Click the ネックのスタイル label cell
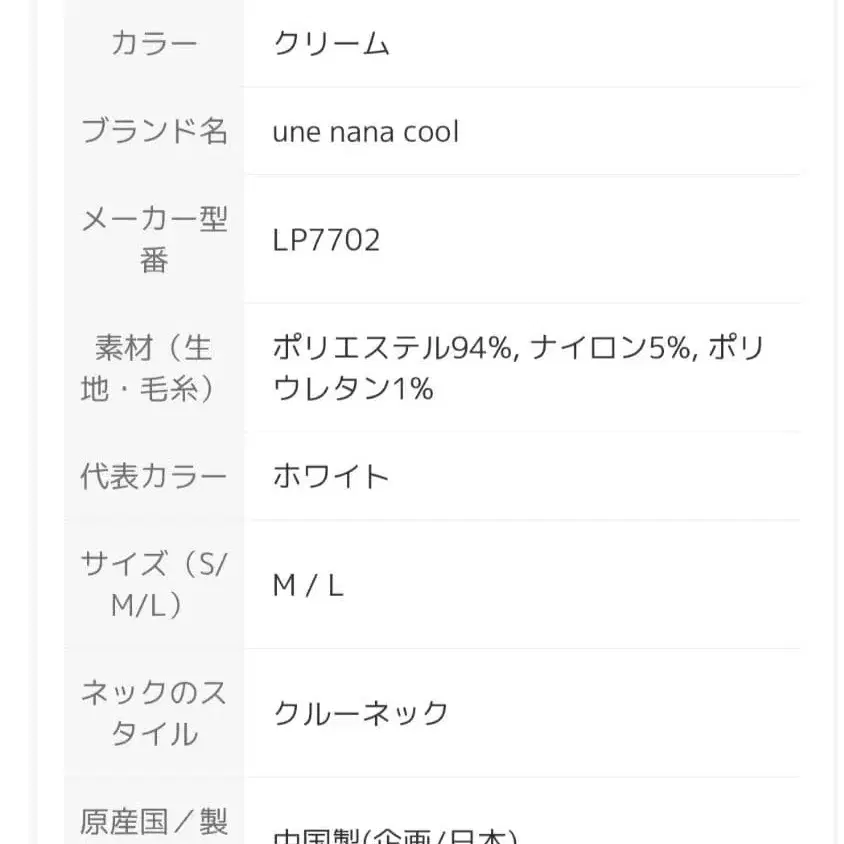The width and height of the screenshot is (844, 844). [x=154, y=713]
